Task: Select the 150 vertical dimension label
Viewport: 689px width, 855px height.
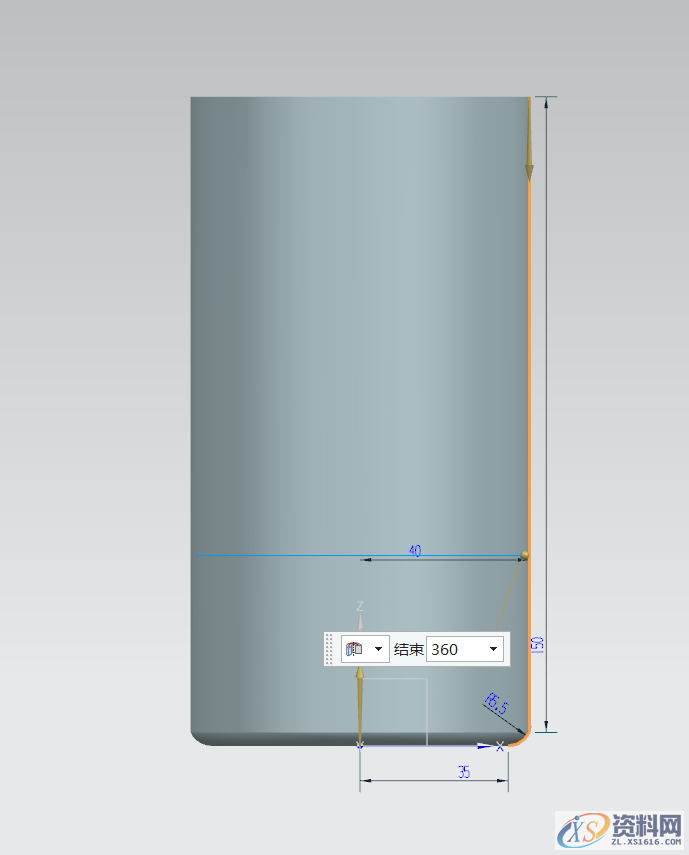Action: click(x=537, y=643)
